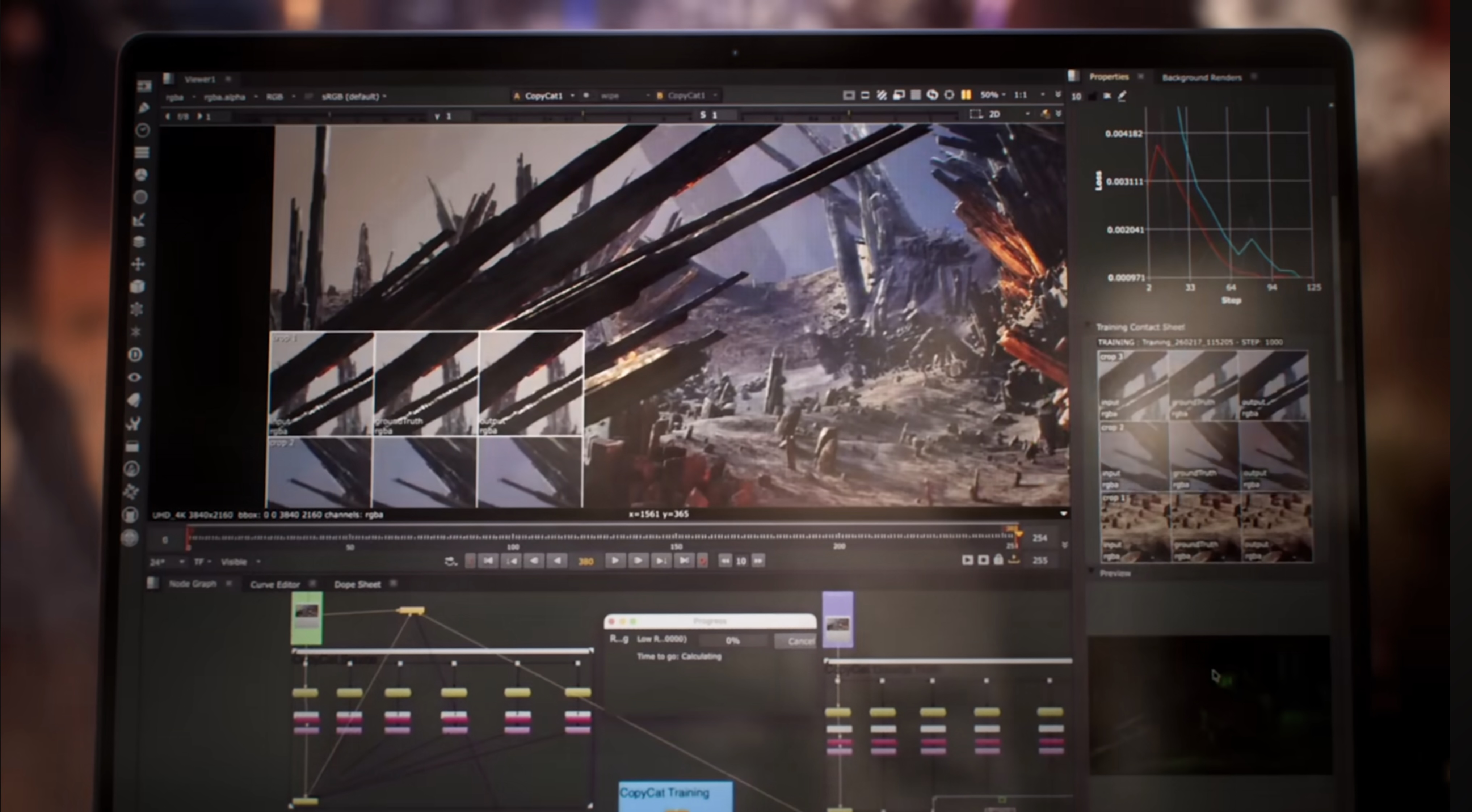Click the timeline at frame 100
This screenshot has width=1472, height=812.
[x=513, y=538]
